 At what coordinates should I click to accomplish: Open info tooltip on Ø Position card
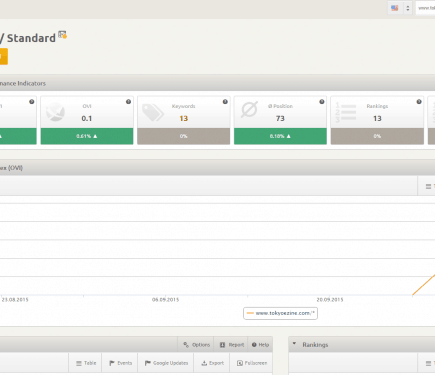click(x=322, y=102)
